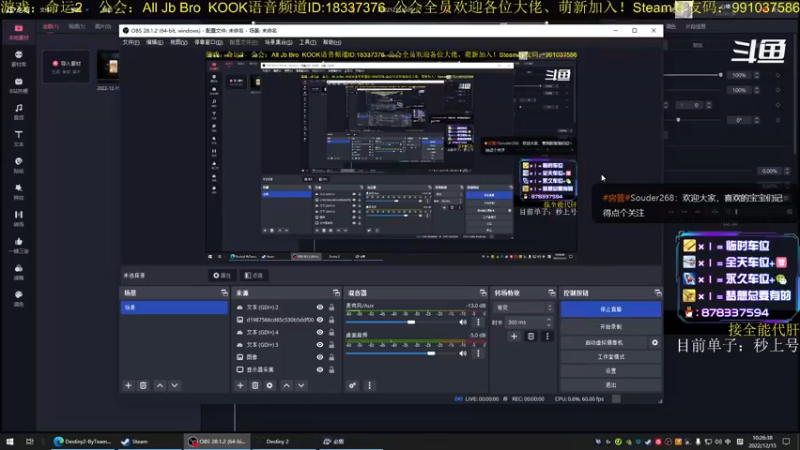This screenshot has width=800, height=450.
Task: Pop out the Controls dock panel
Action: coord(658,293)
